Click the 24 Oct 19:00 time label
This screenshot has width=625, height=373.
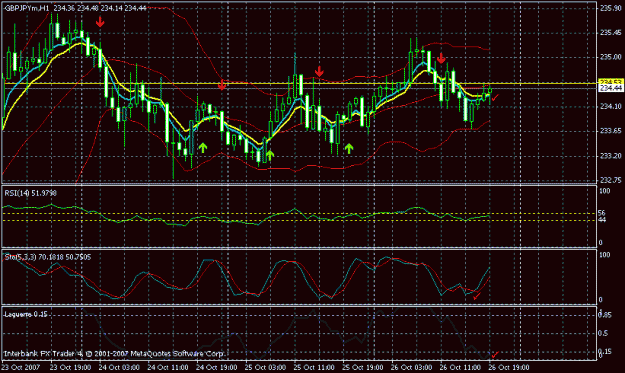(x=216, y=367)
